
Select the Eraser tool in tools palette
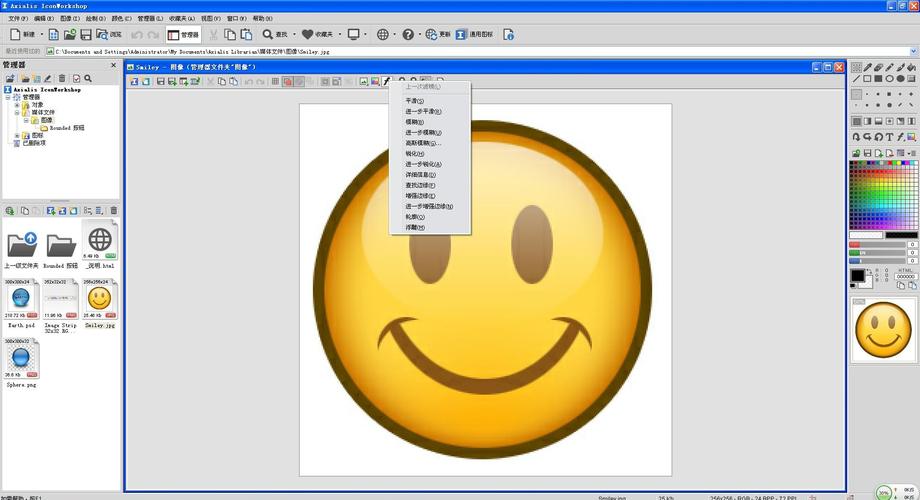tap(878, 67)
